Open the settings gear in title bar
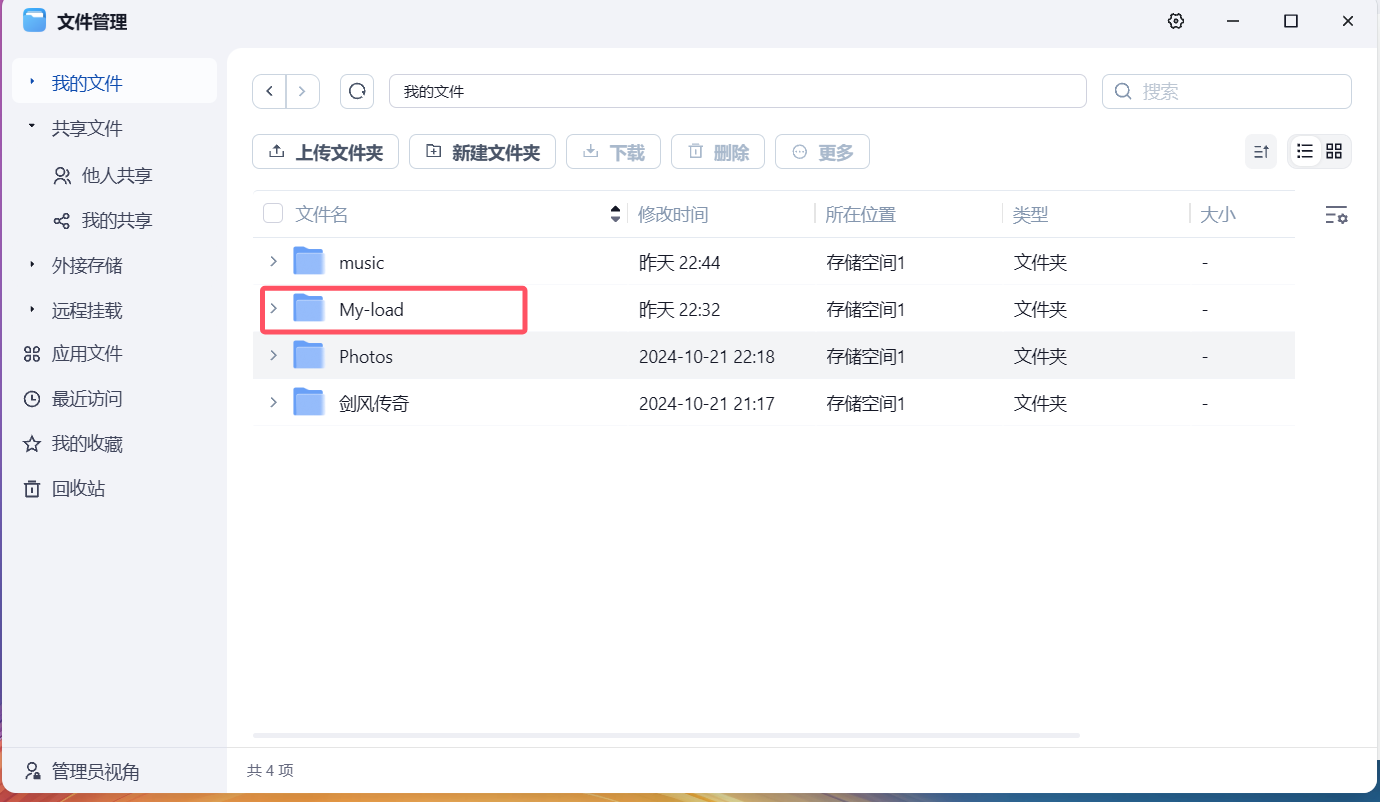The height and width of the screenshot is (802, 1380). 1176,21
